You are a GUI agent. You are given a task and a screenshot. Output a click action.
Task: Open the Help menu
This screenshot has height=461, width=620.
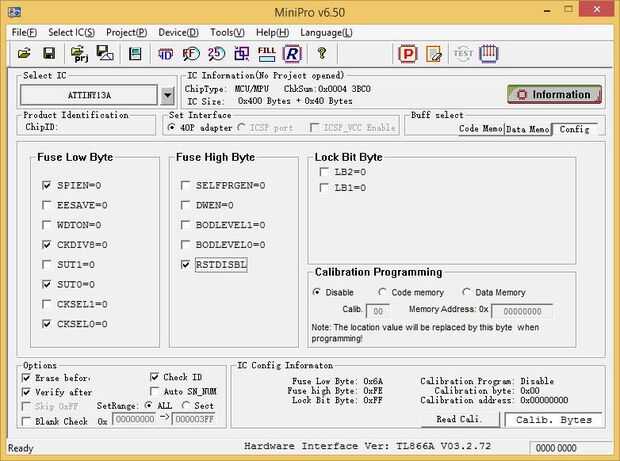272,32
